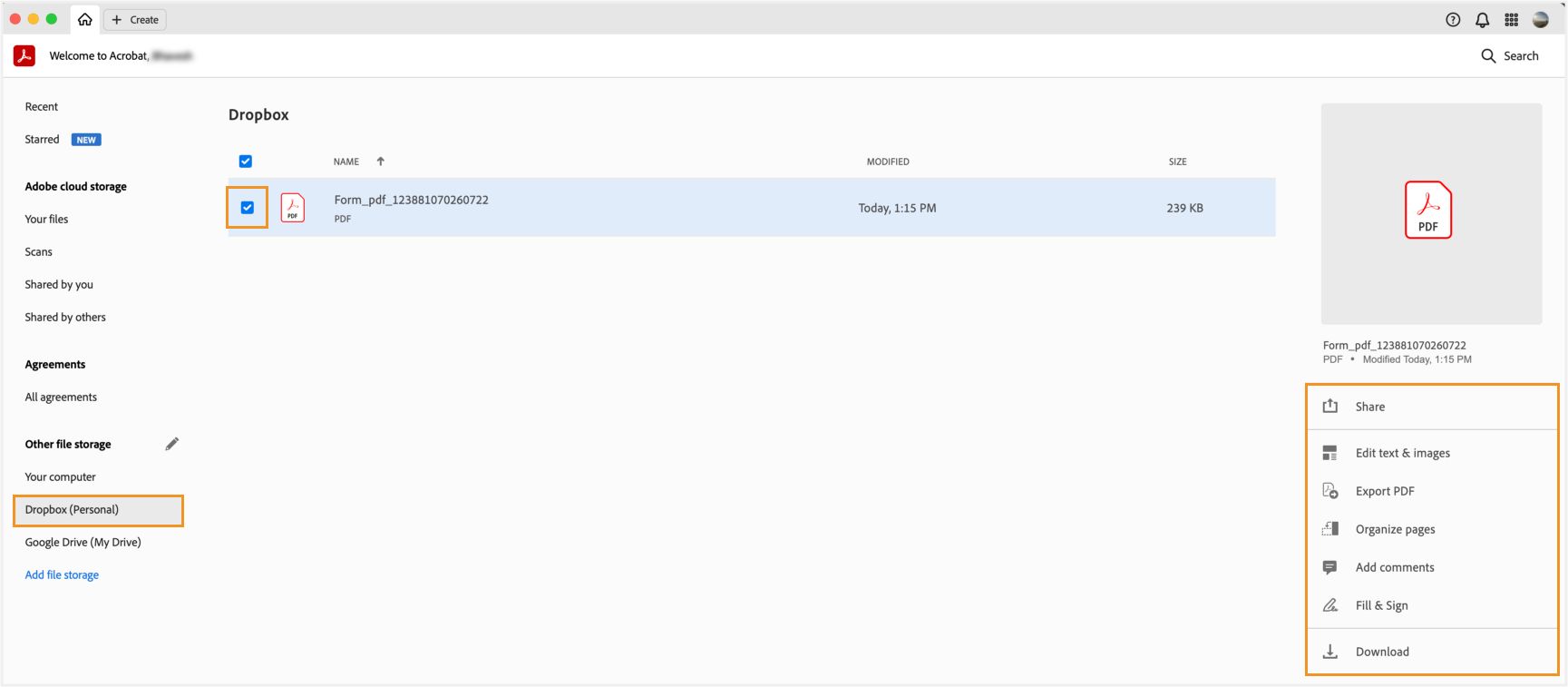1568x687 pixels.
Task: Open the notifications bell
Action: pyautogui.click(x=1483, y=20)
